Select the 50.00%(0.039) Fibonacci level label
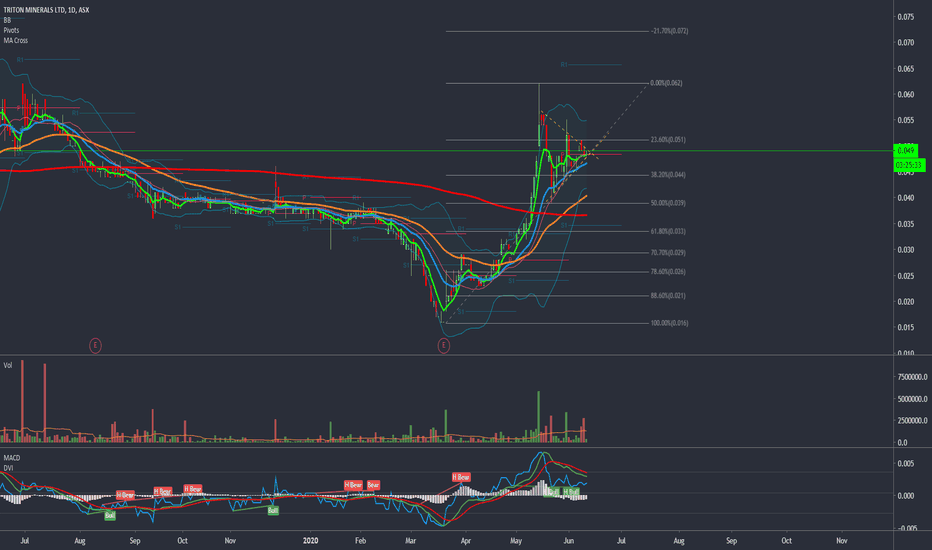This screenshot has width=932, height=550. click(x=668, y=203)
